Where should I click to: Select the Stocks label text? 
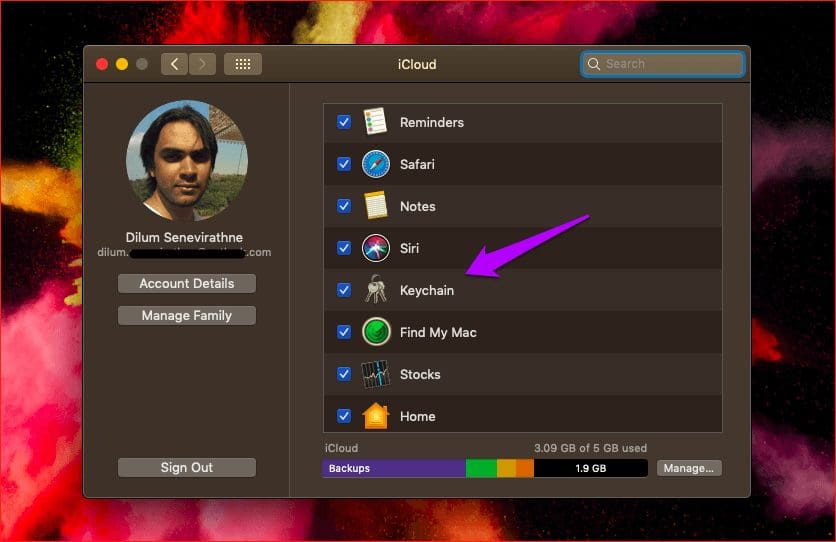coord(420,374)
